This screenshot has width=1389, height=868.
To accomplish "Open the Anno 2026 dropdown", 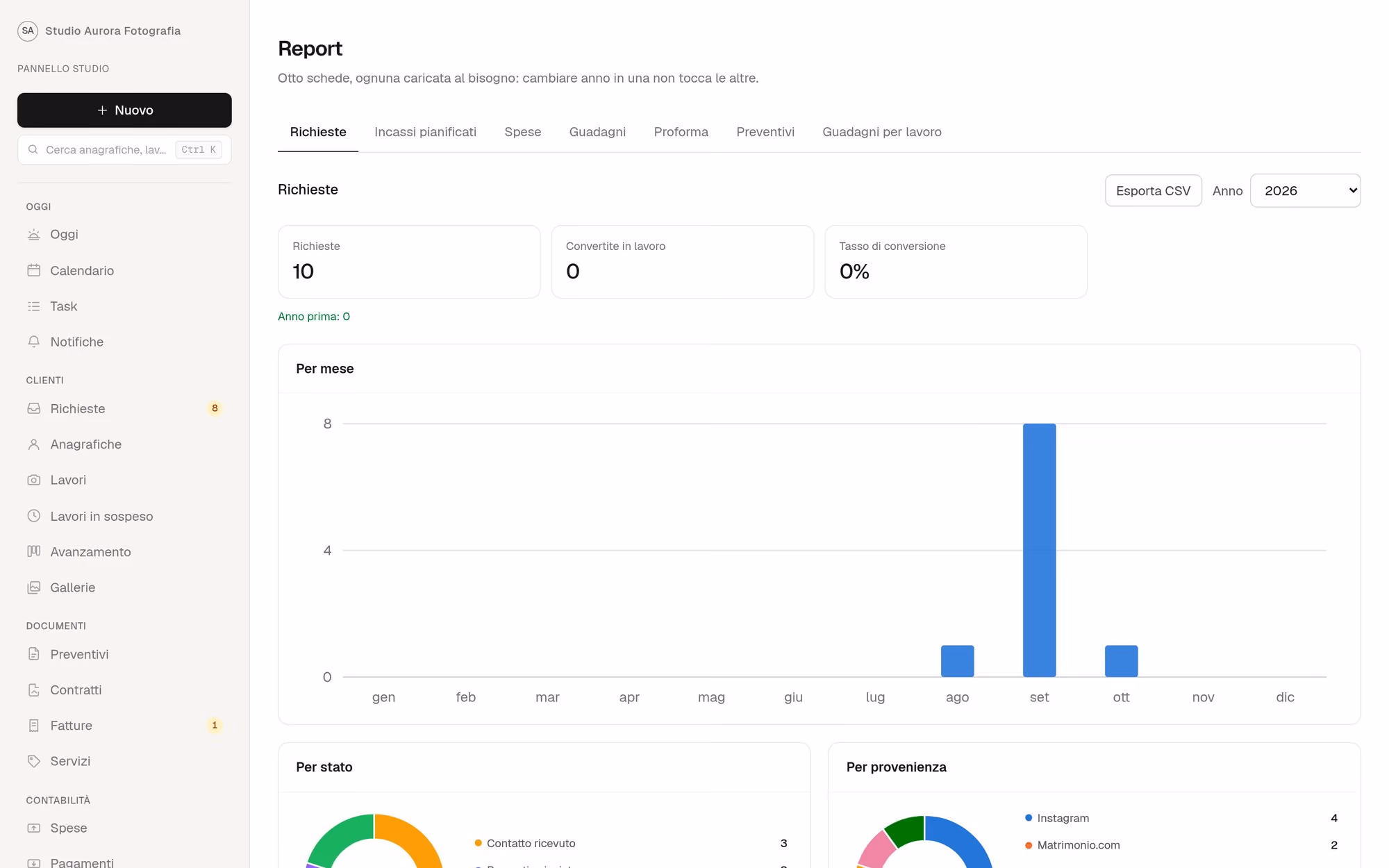I will 1305,190.
